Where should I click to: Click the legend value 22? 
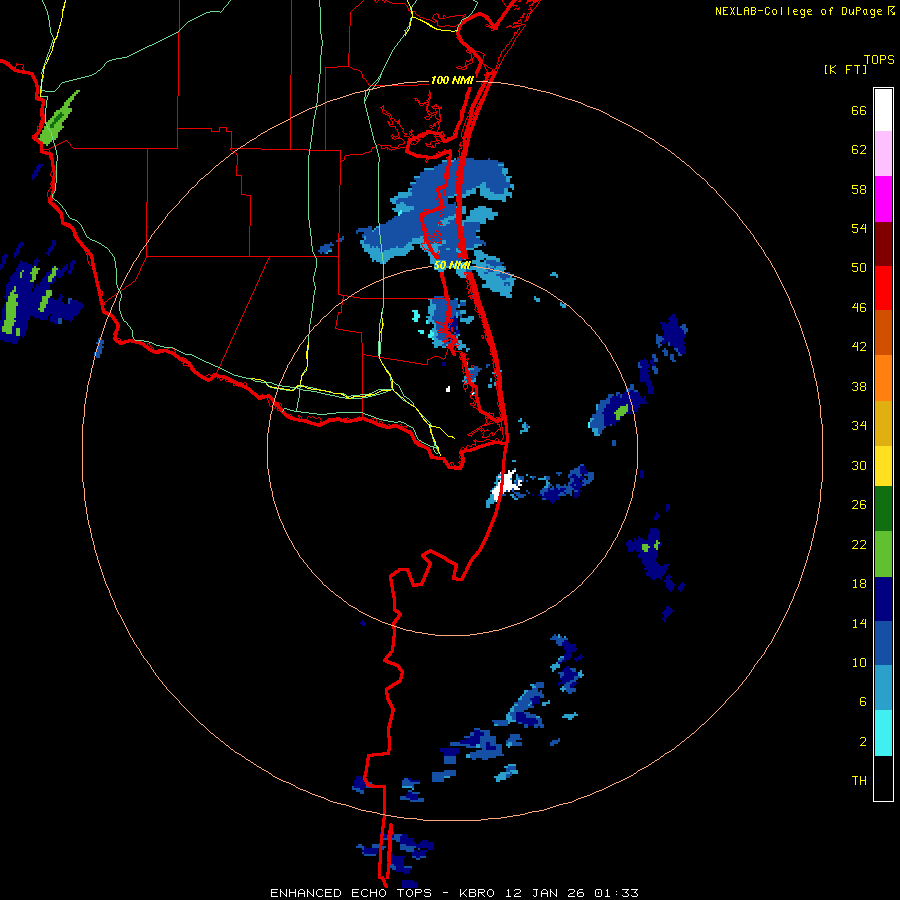[859, 544]
